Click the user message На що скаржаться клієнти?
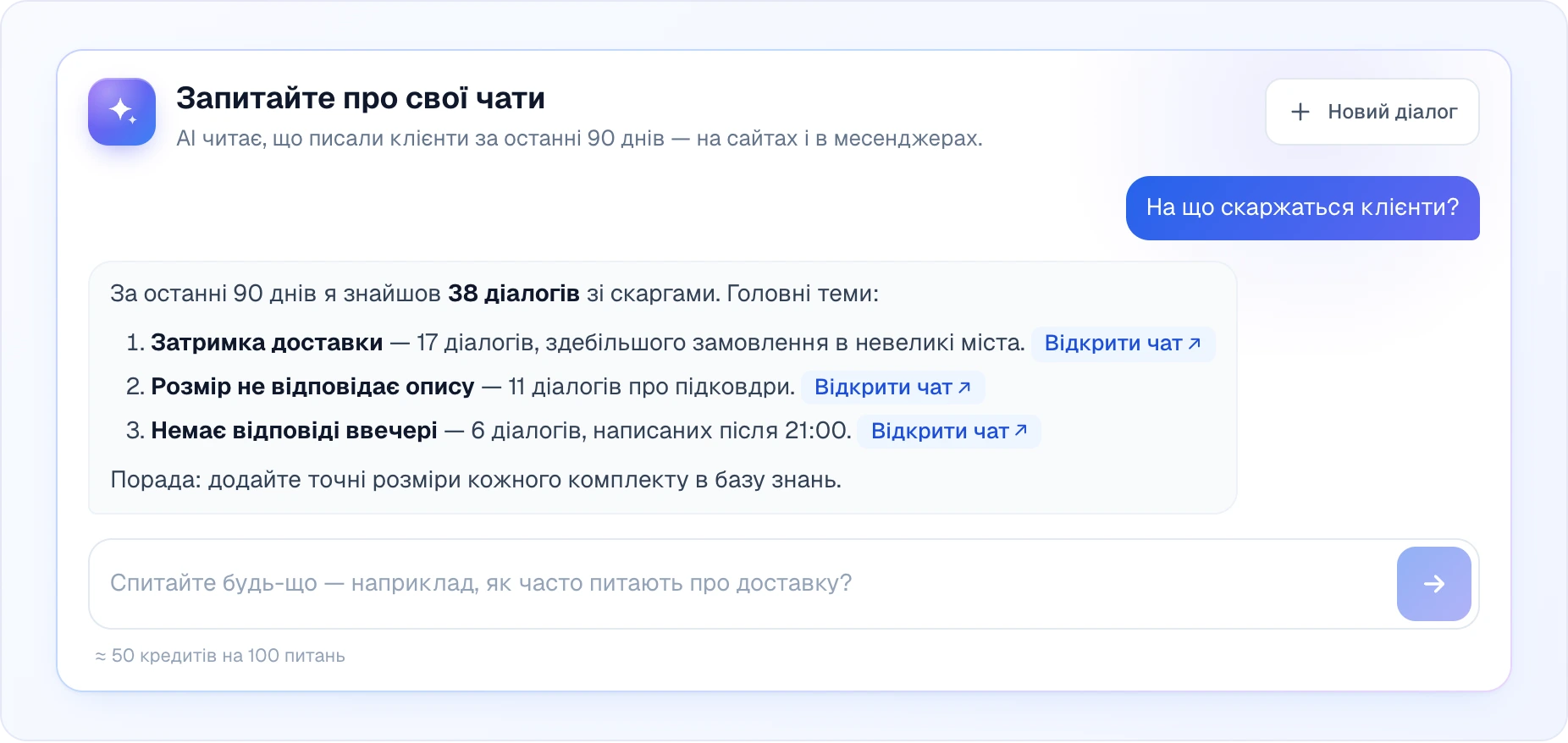 point(1302,208)
